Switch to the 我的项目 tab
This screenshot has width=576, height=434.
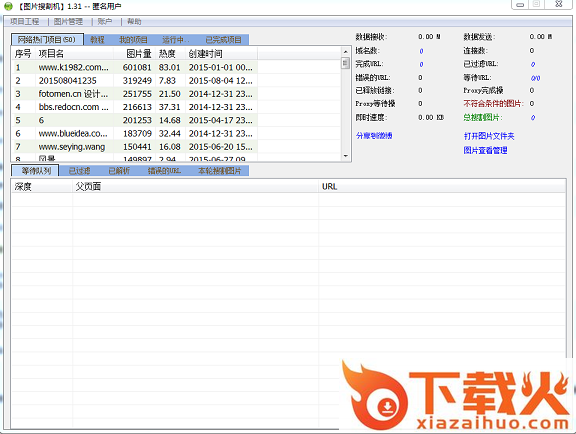[133, 40]
